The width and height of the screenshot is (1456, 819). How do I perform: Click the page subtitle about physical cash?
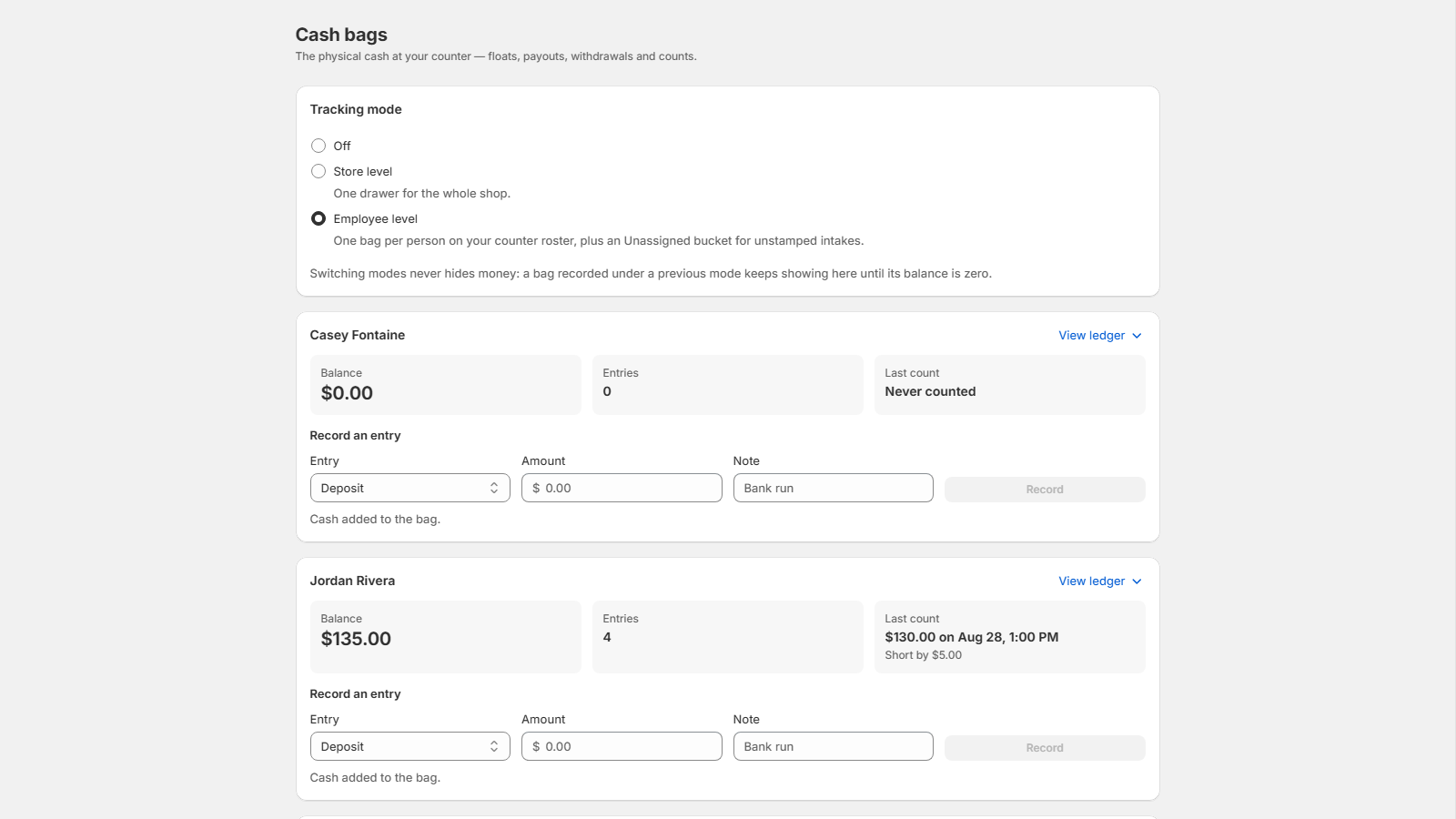tap(496, 56)
